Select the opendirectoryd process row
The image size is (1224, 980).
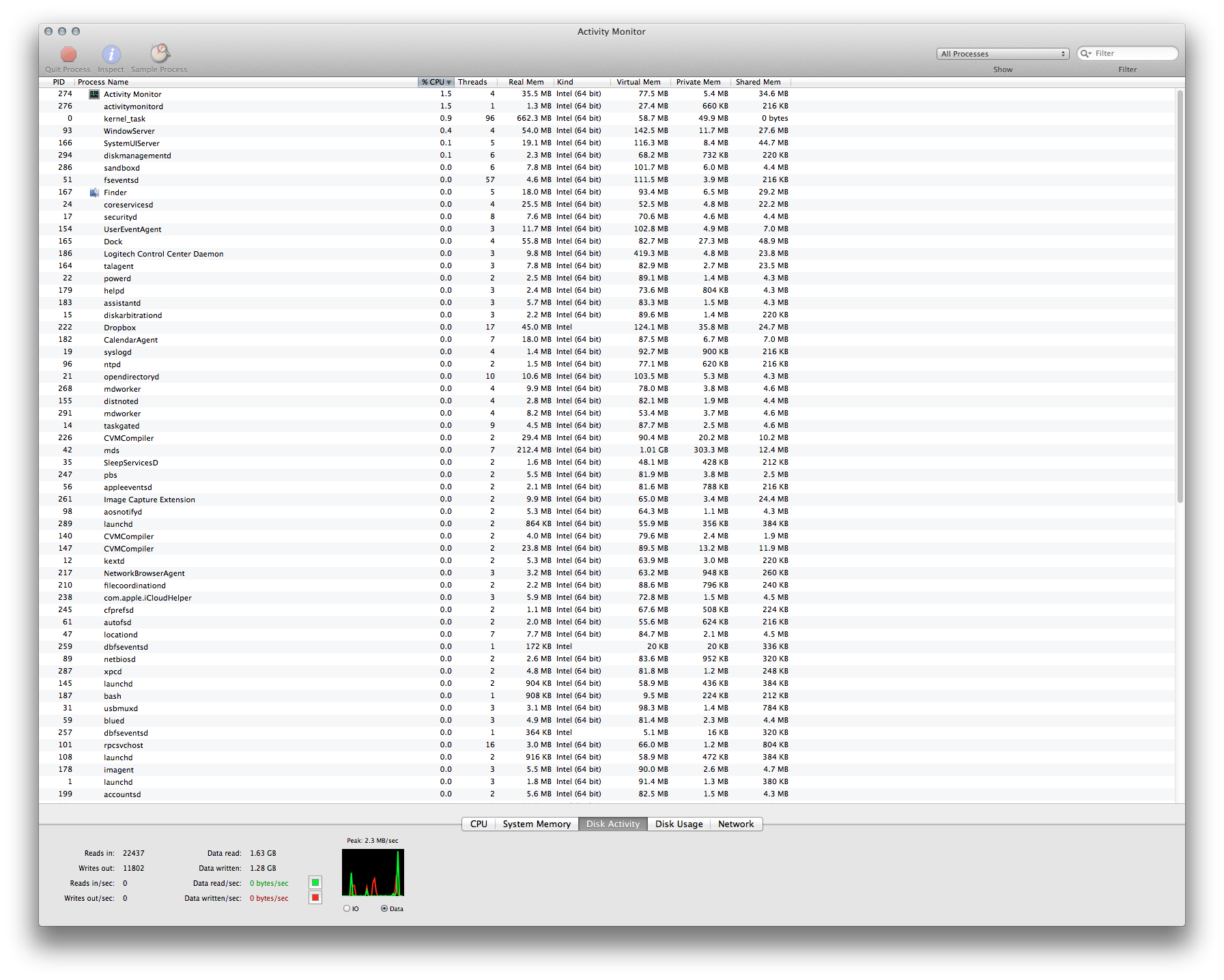click(608, 377)
